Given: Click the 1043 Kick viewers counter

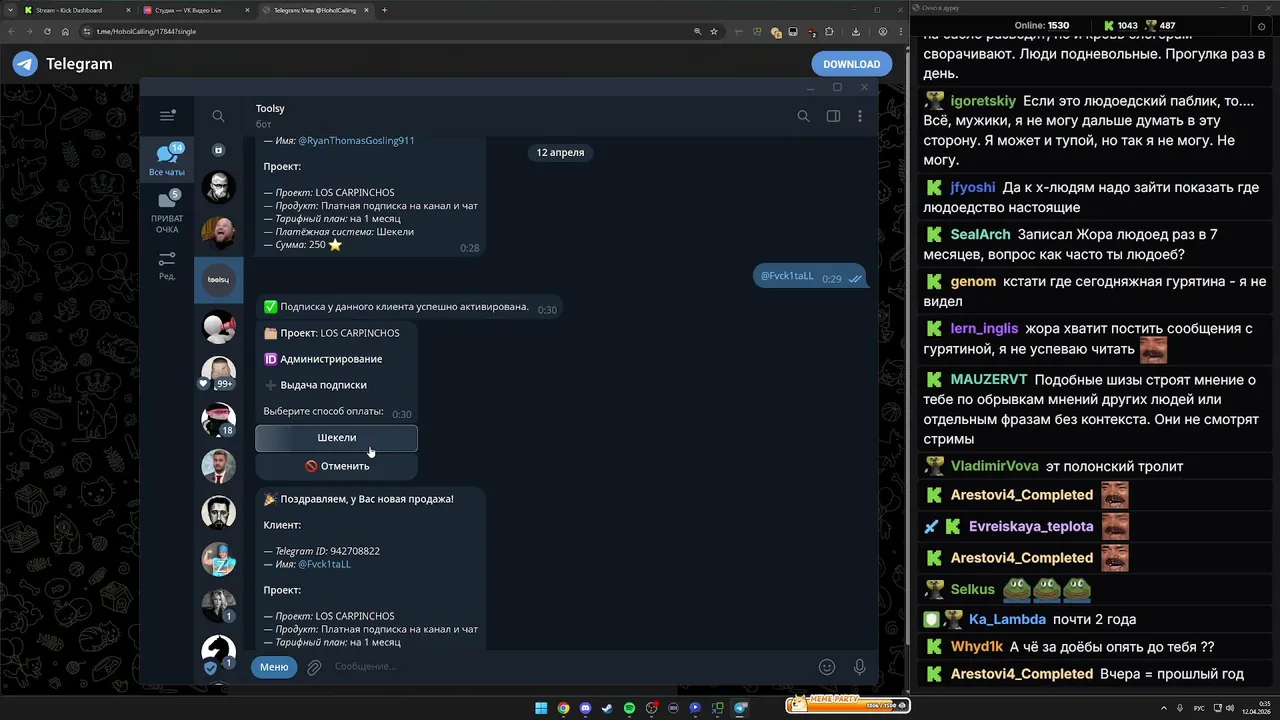Looking at the screenshot, I should [1120, 26].
